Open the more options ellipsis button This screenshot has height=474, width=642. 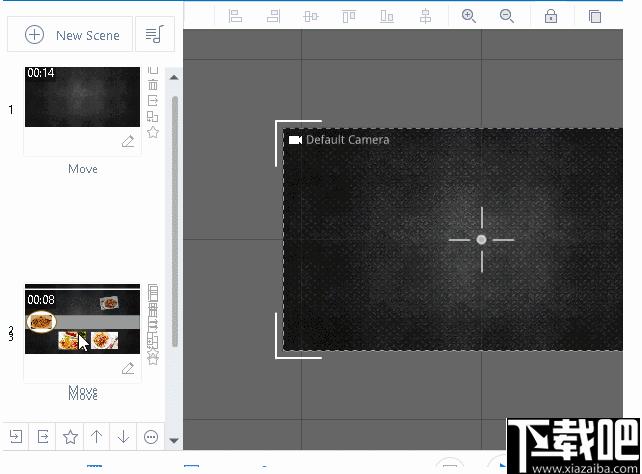point(151,437)
